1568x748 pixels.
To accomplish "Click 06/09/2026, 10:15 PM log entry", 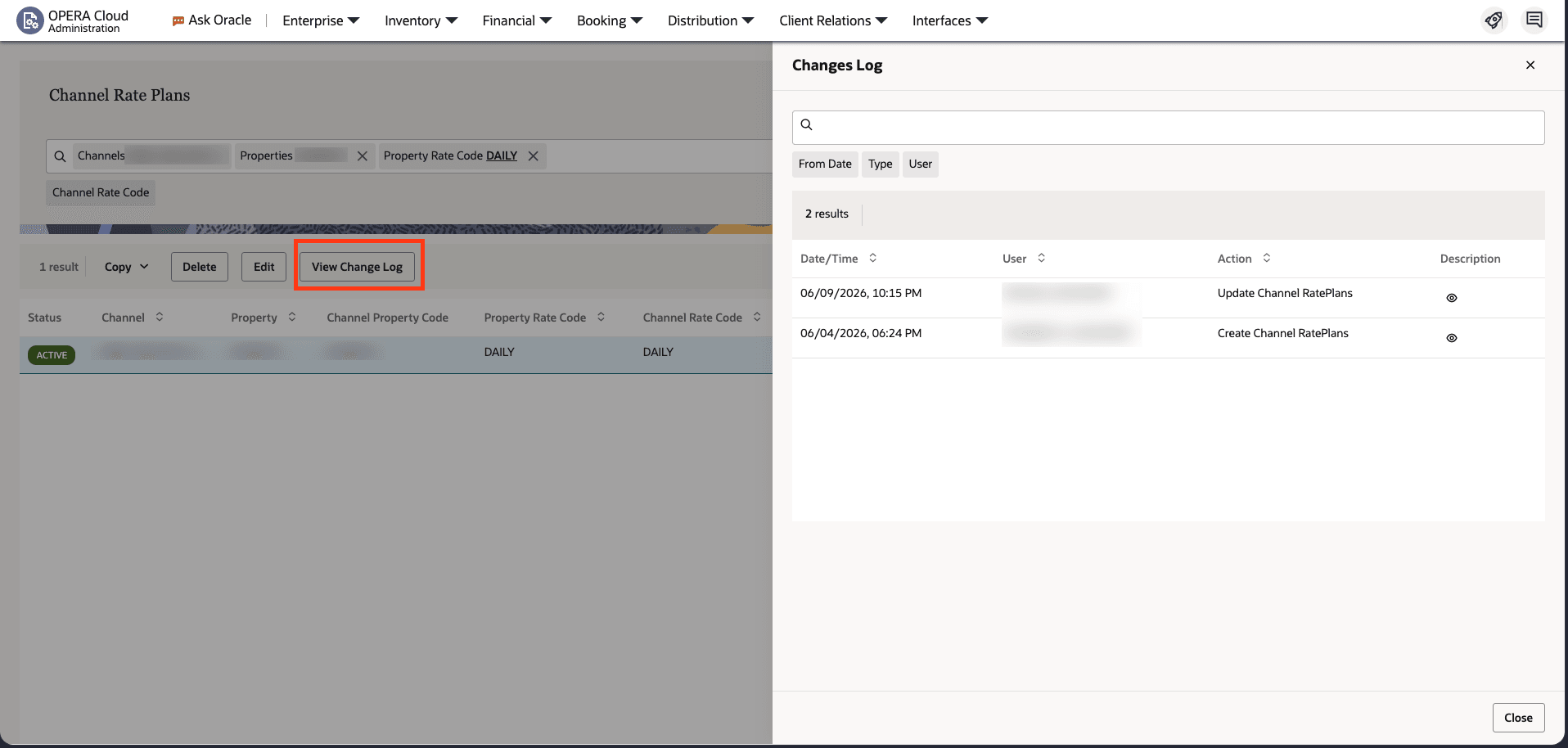I will (861, 293).
